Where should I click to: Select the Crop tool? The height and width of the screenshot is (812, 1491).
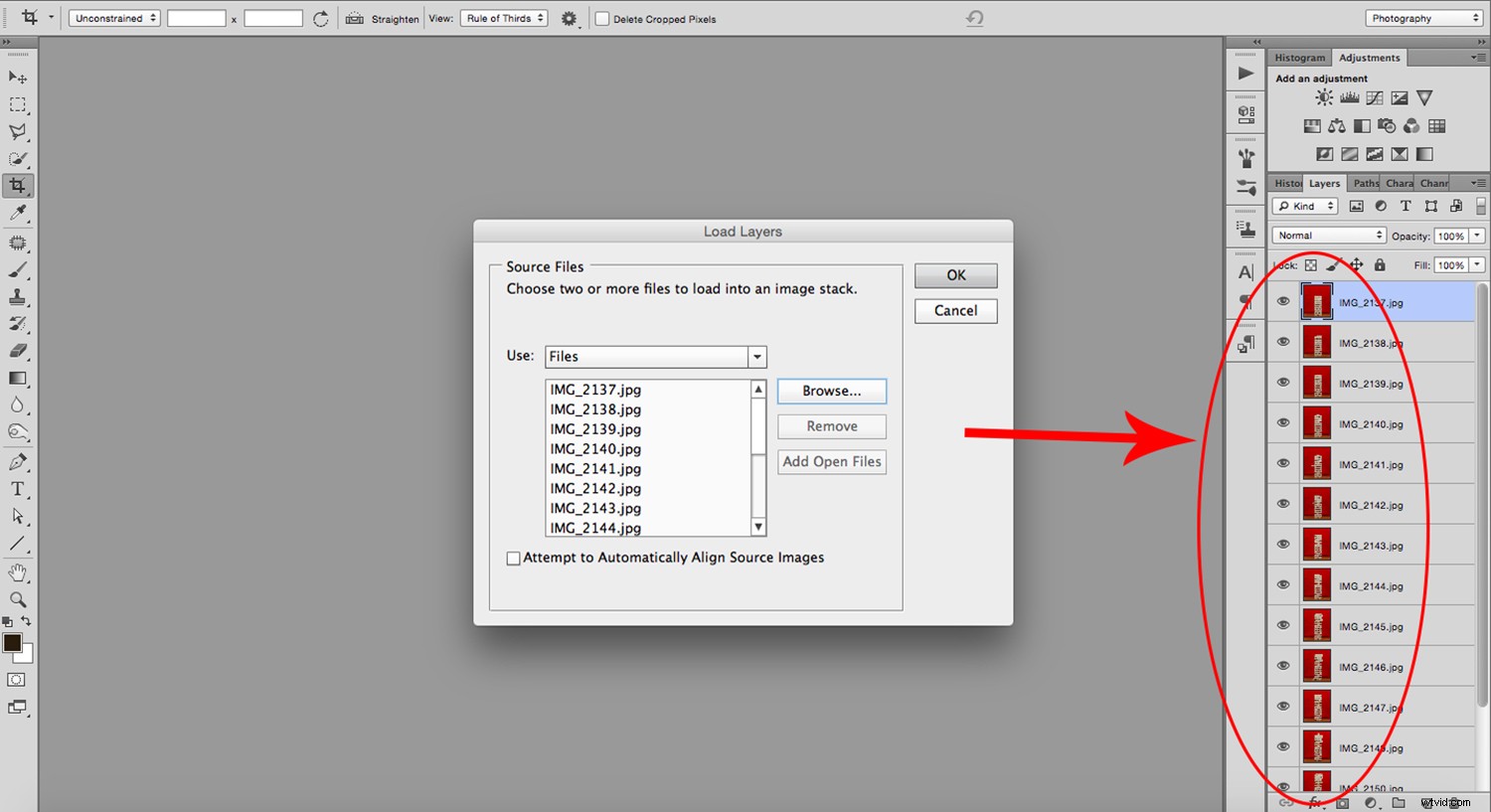click(18, 185)
